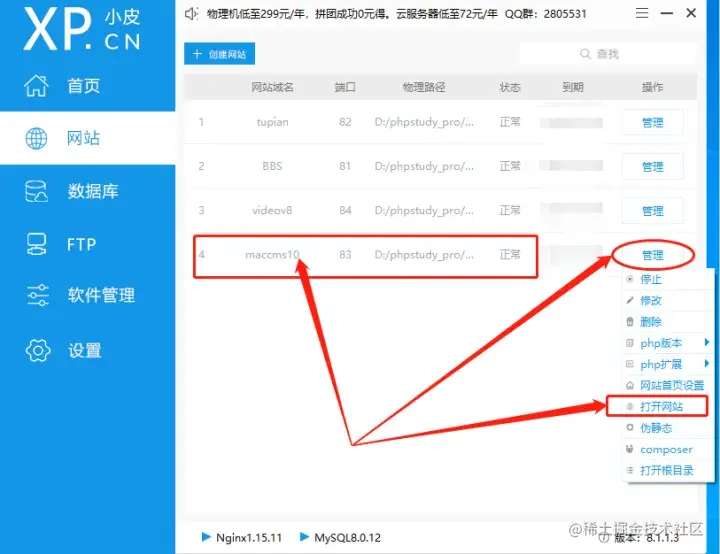Click the speaker announcement icon
The image size is (720, 554).
point(191,14)
